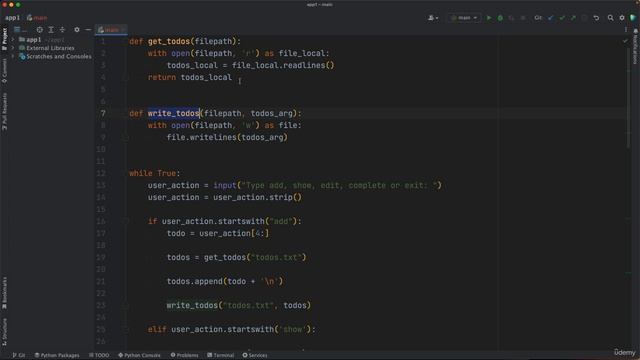The image size is (640, 360).
Task: Click 'while True' on line 12
Action: [154, 173]
